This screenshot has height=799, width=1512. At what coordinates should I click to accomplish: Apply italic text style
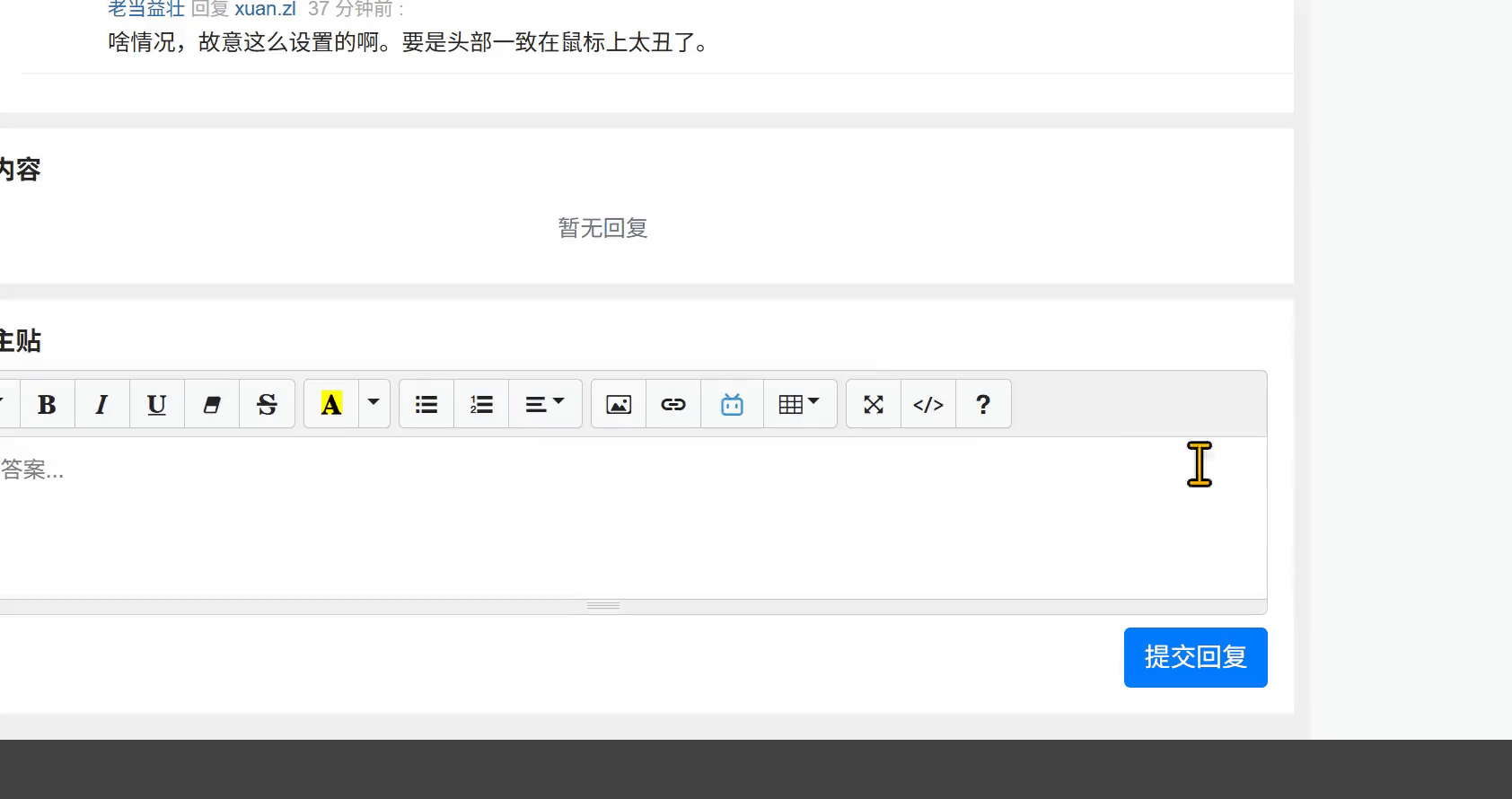pyautogui.click(x=101, y=405)
